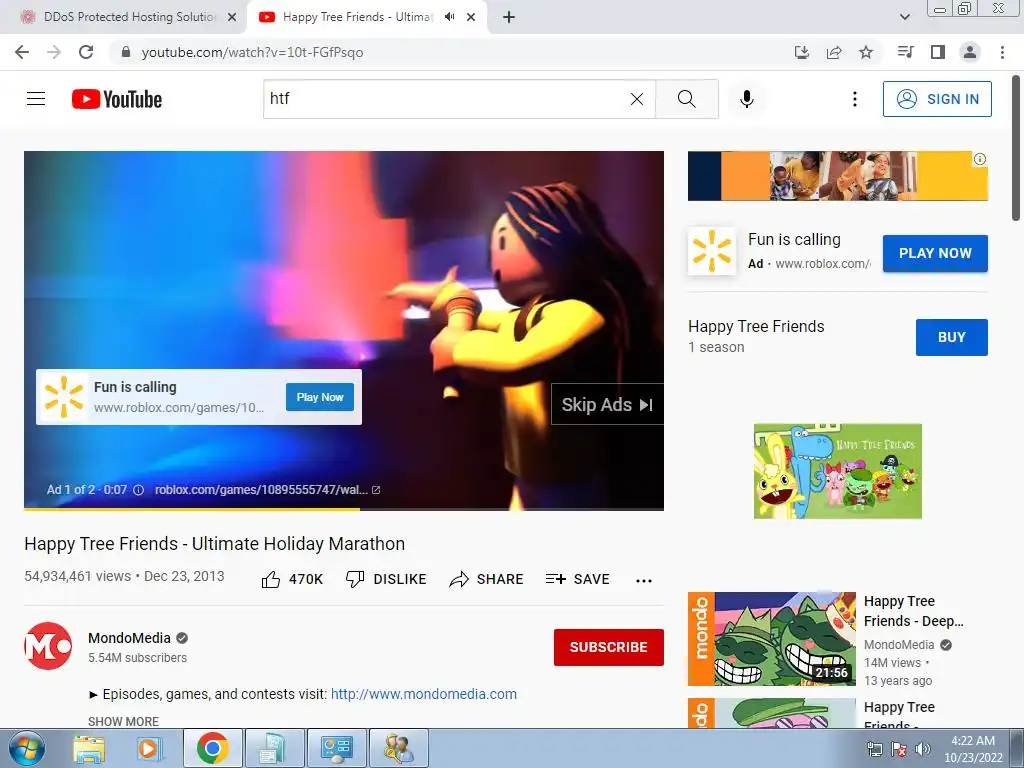Viewport: 1024px width, 768px height.
Task: Open the top banner ad image
Action: [x=838, y=176]
